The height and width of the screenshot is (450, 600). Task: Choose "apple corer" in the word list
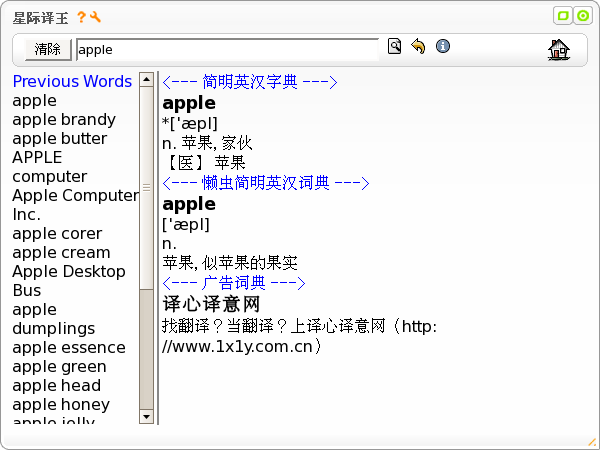coord(57,233)
